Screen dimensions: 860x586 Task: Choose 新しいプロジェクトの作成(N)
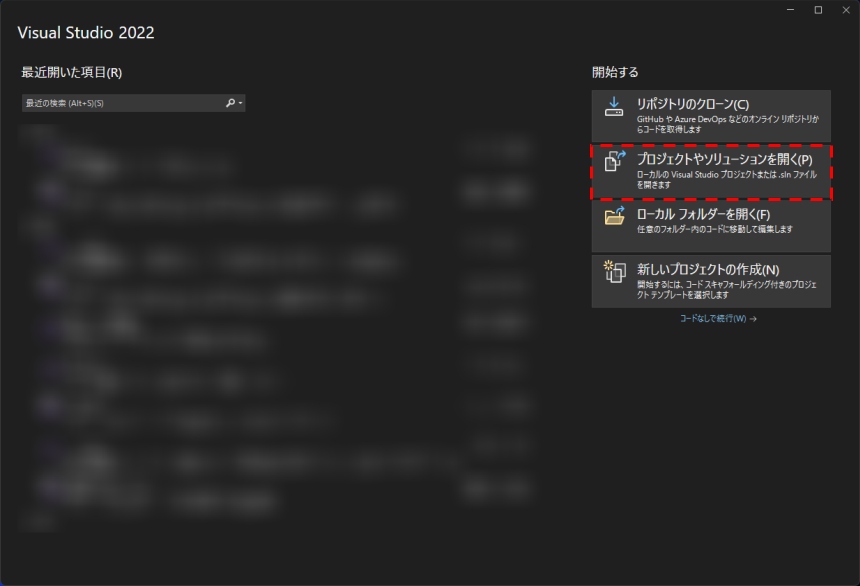pos(711,281)
